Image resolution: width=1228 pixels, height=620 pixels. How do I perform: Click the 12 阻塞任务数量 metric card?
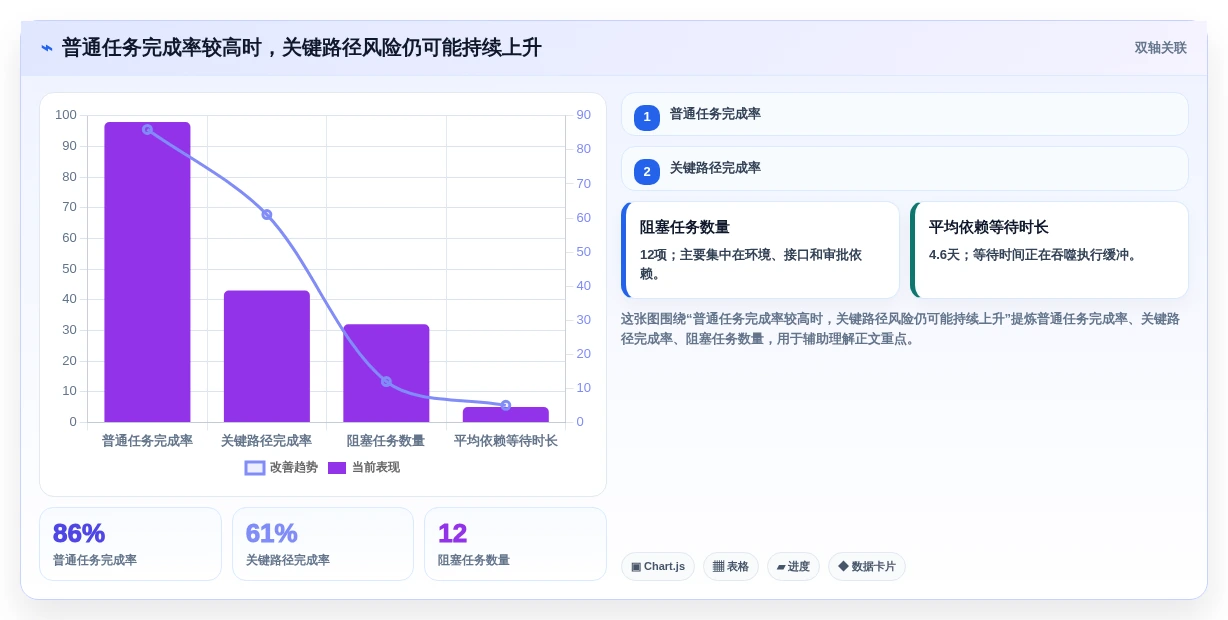tap(515, 544)
